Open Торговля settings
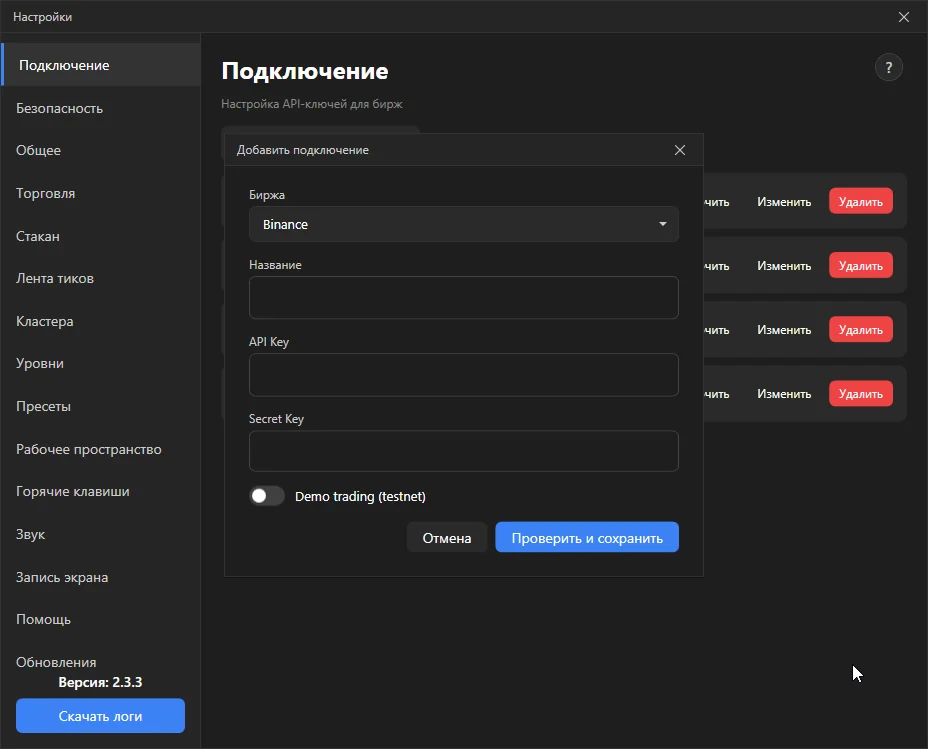Viewport: 928px width, 749px height. (x=101, y=193)
